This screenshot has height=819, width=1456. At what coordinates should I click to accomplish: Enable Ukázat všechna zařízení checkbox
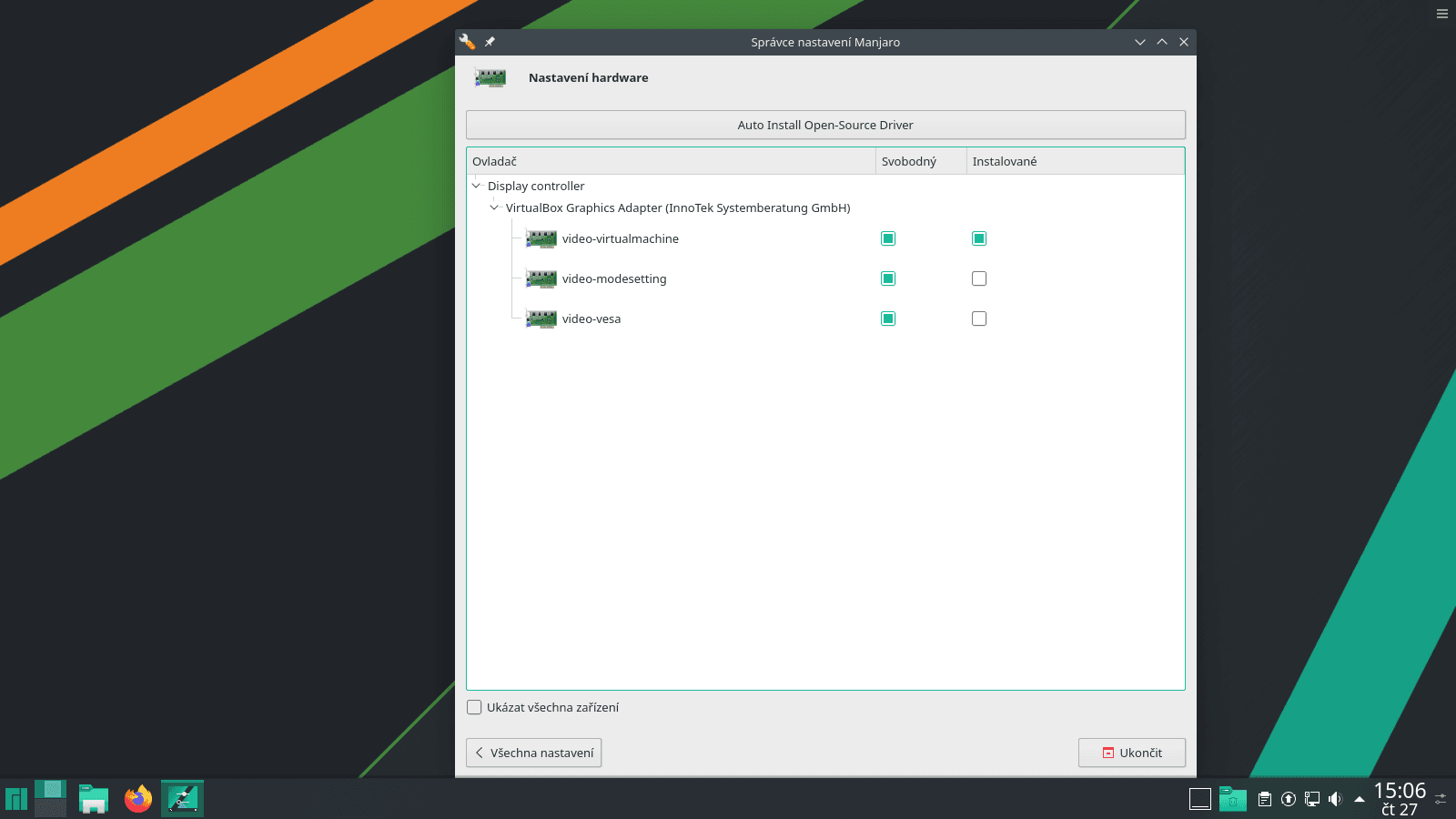pos(474,707)
